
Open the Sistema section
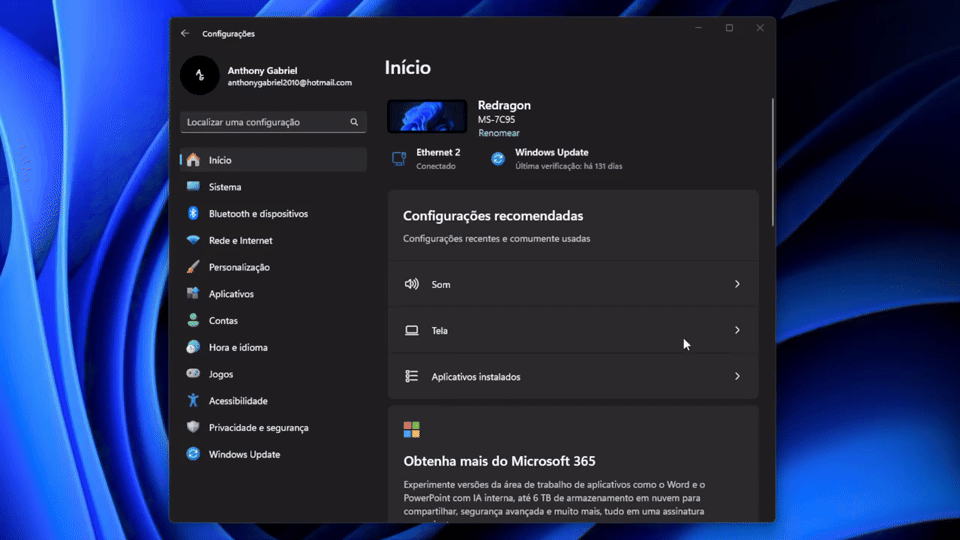[274, 187]
